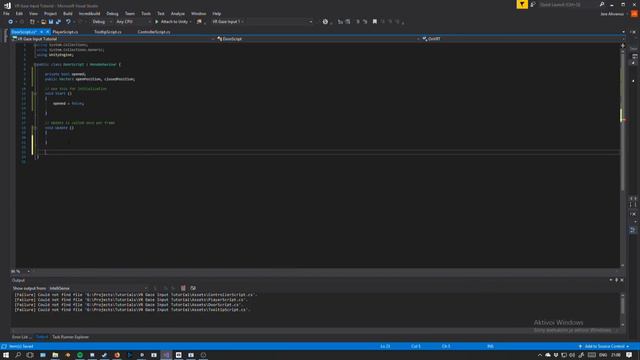Click the editor split-window handle above scrollbar
640x360 pixels.
click(x=622, y=45)
